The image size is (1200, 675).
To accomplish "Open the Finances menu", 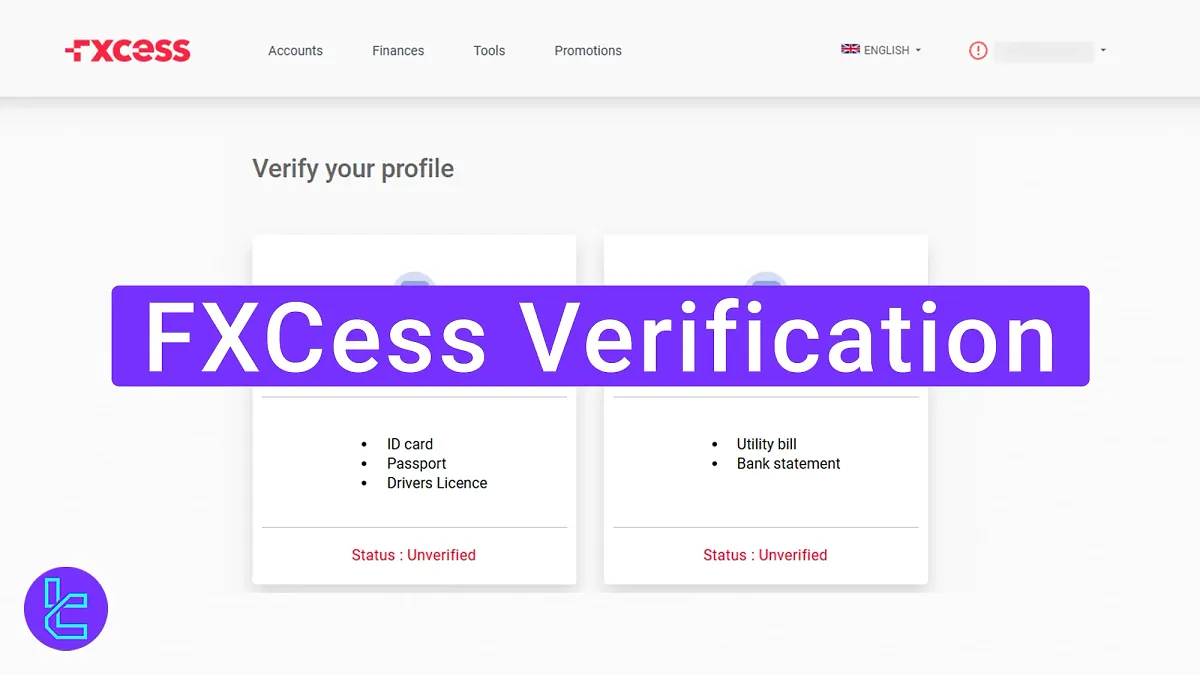I will [x=398, y=50].
